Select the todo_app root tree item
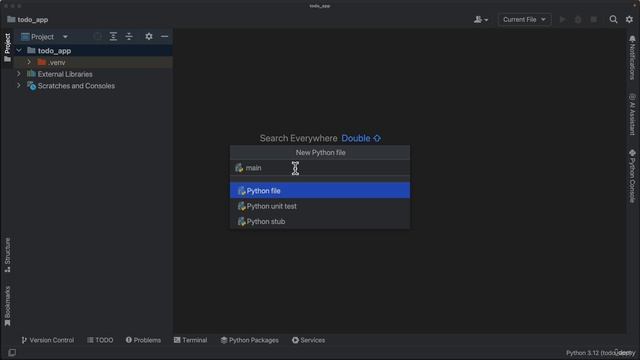Screen dimensions: 640x360 (93, 51)
